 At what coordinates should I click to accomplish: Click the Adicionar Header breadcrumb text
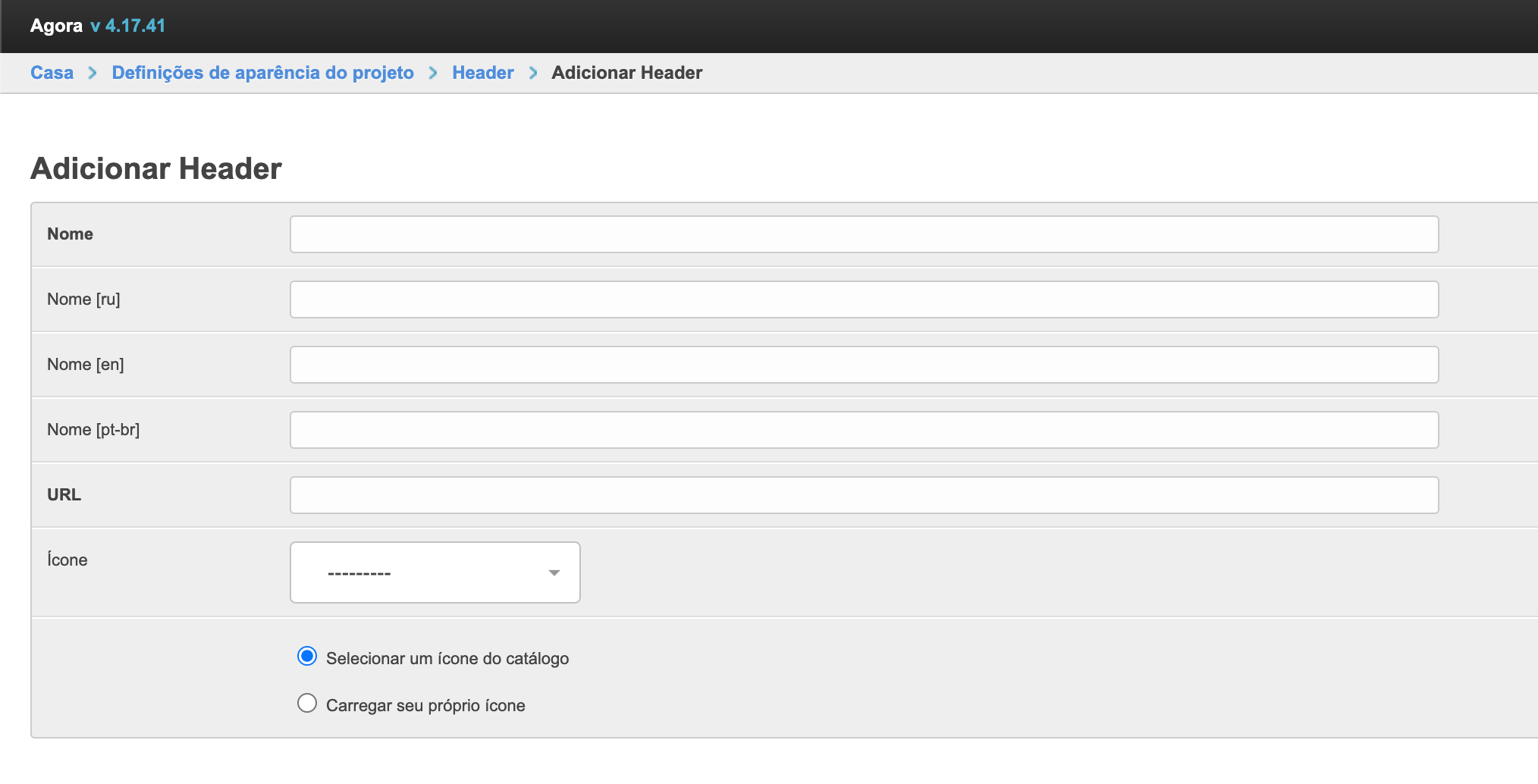click(626, 73)
